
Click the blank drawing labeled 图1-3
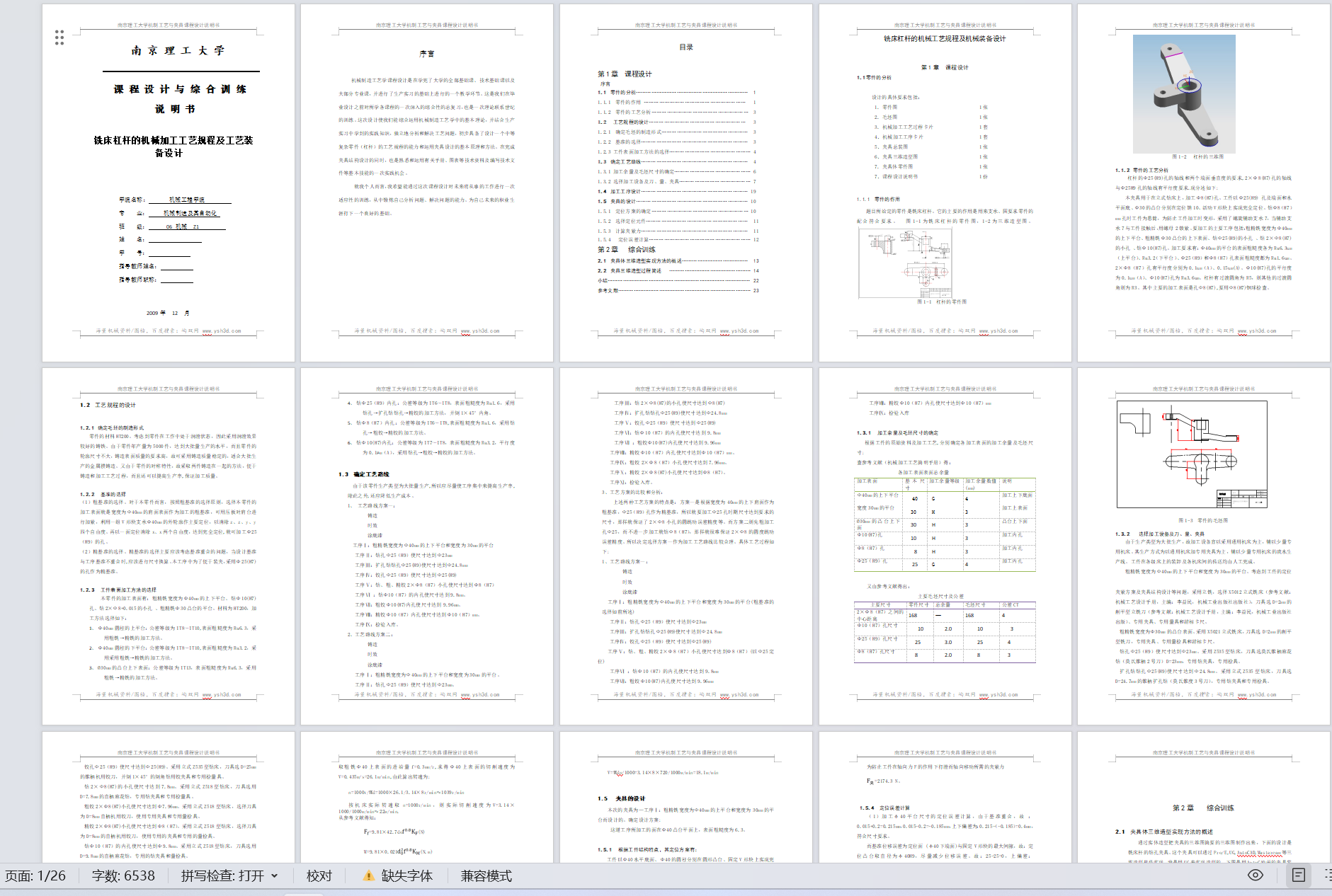point(1192,454)
